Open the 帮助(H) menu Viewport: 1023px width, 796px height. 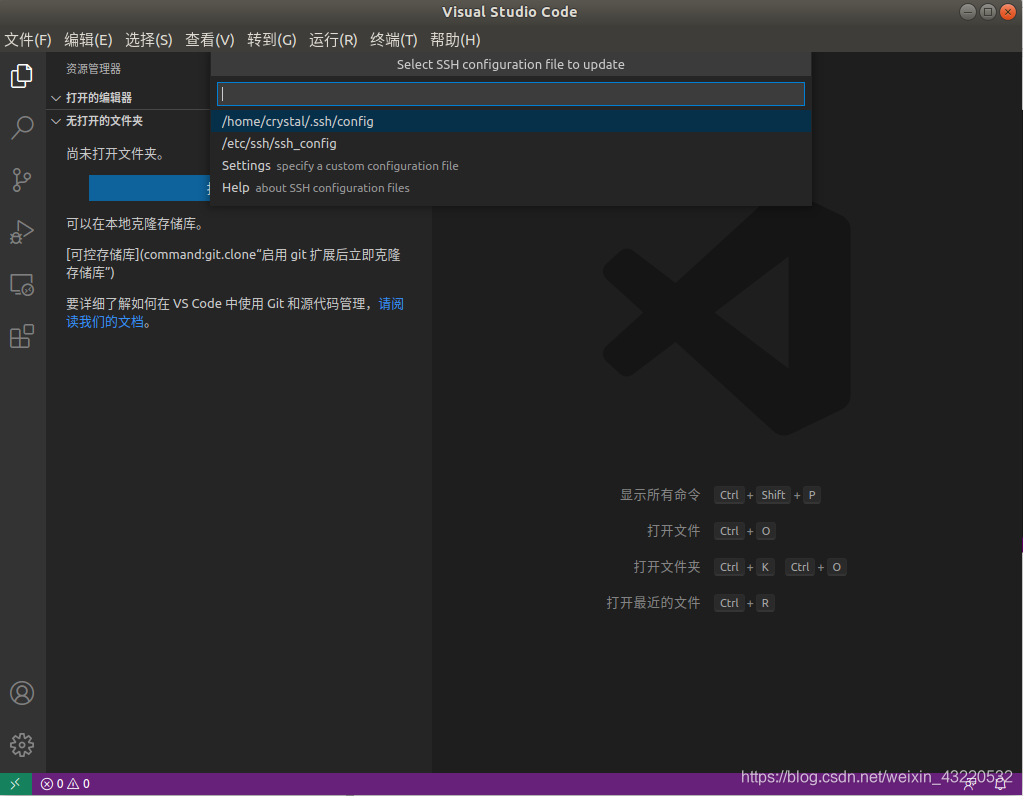point(455,40)
